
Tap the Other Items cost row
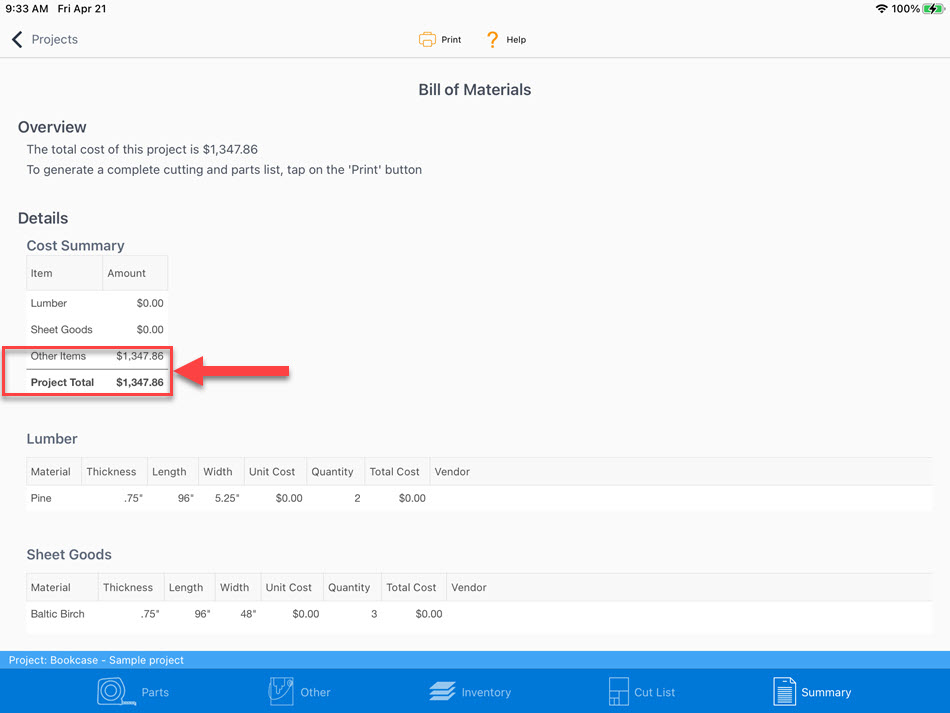(x=97, y=356)
